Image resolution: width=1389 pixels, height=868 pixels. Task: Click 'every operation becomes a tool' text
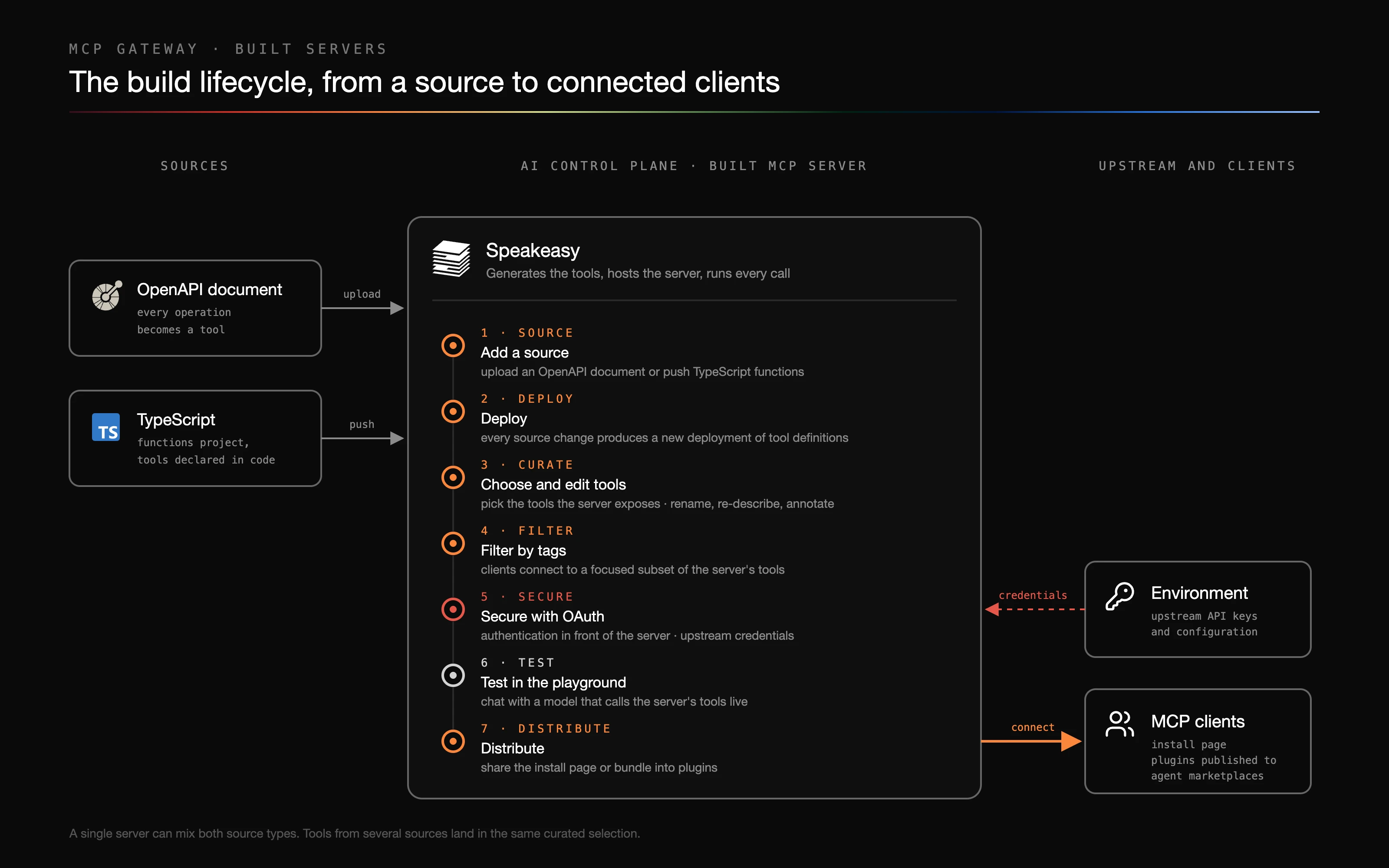[184, 321]
